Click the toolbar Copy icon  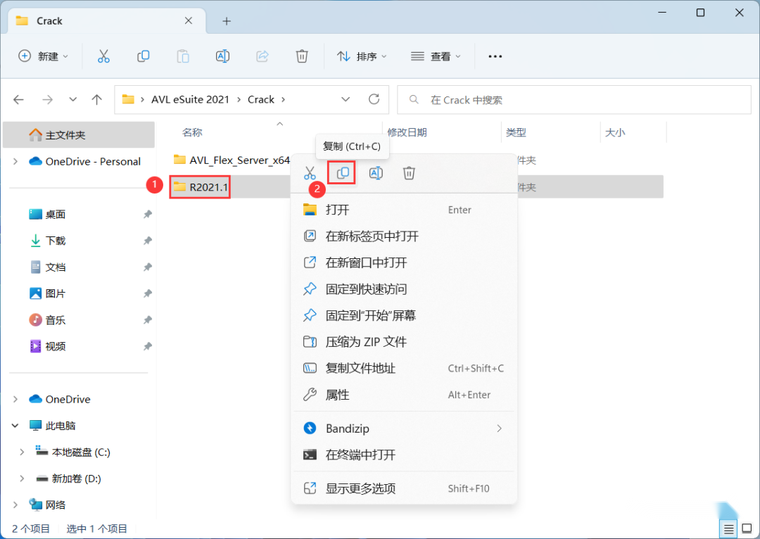point(143,56)
